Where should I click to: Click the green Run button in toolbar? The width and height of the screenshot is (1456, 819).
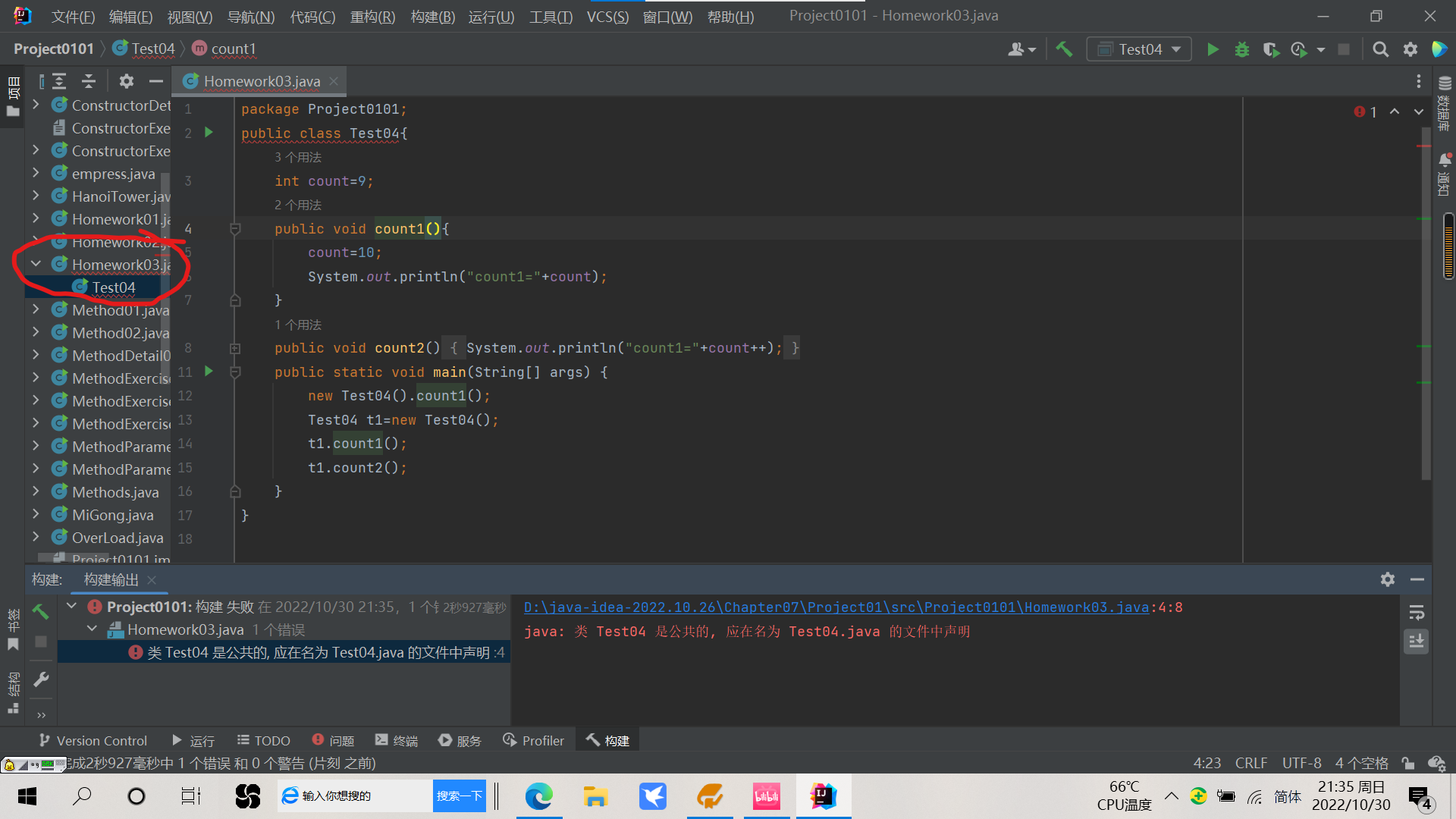1213,49
